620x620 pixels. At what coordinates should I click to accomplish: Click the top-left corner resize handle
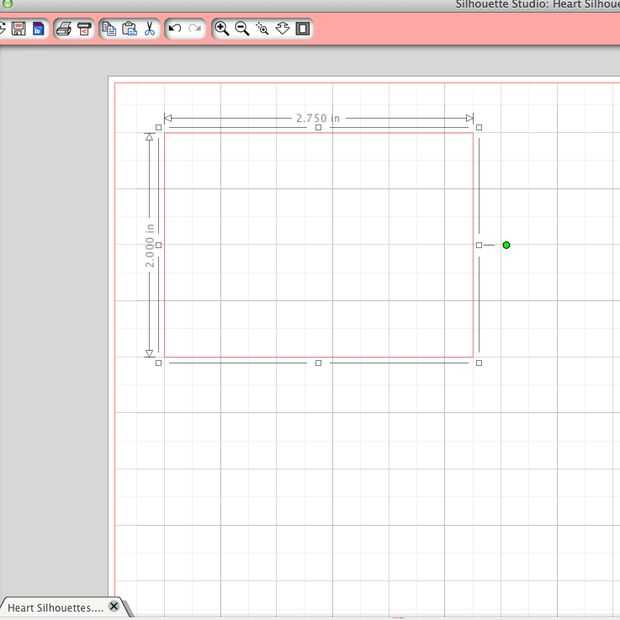click(159, 127)
